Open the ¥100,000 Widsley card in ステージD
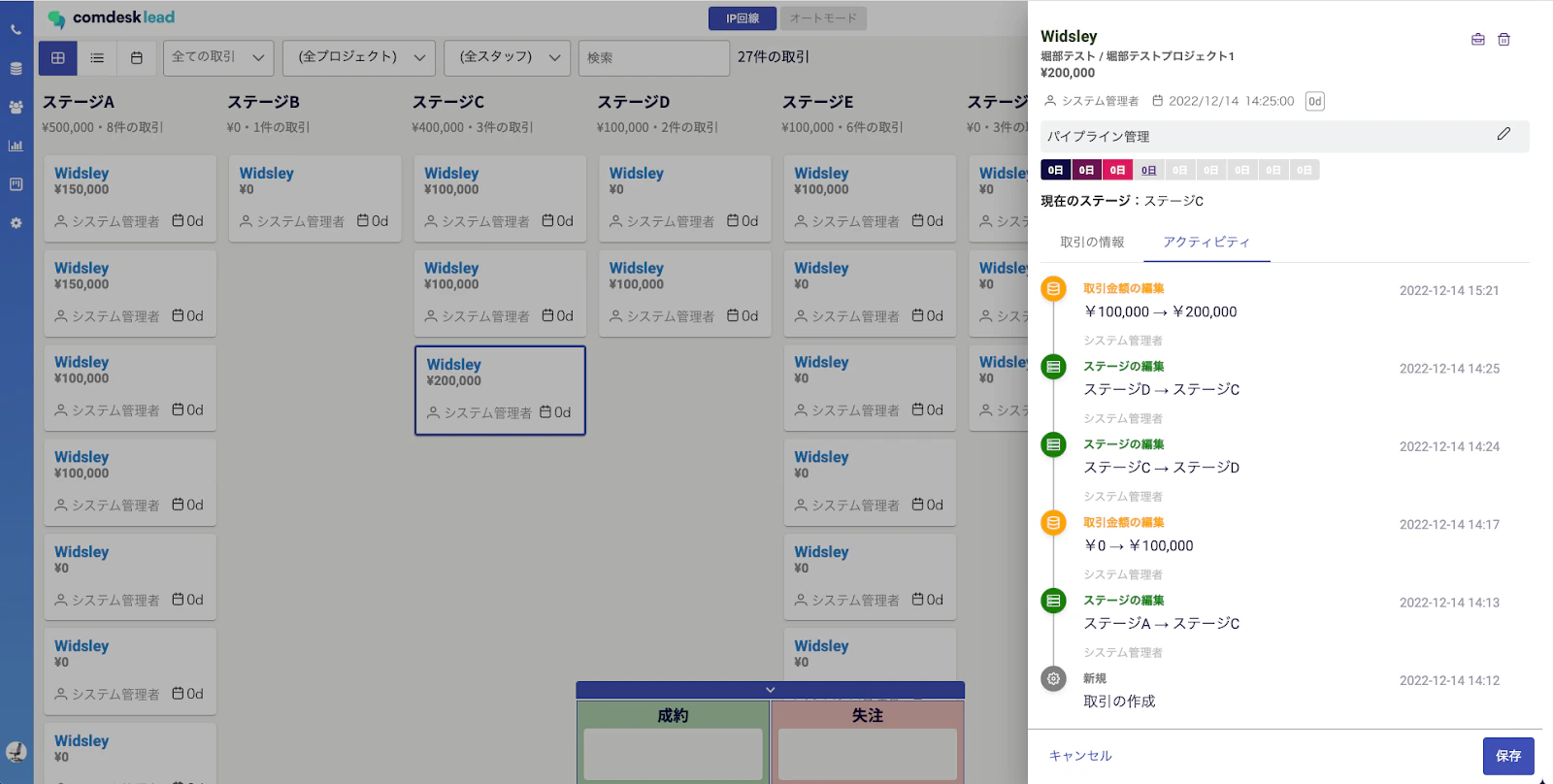Image resolution: width=1553 pixels, height=784 pixels. pyautogui.click(x=685, y=293)
